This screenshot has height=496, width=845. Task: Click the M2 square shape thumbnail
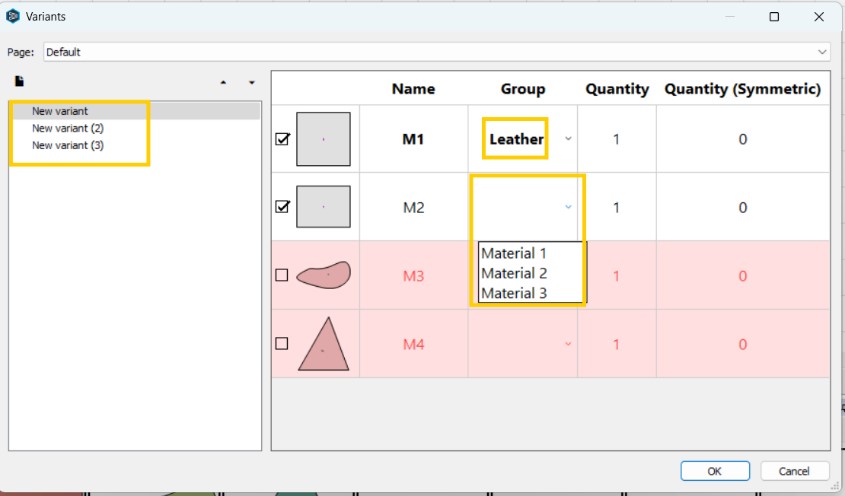point(323,207)
